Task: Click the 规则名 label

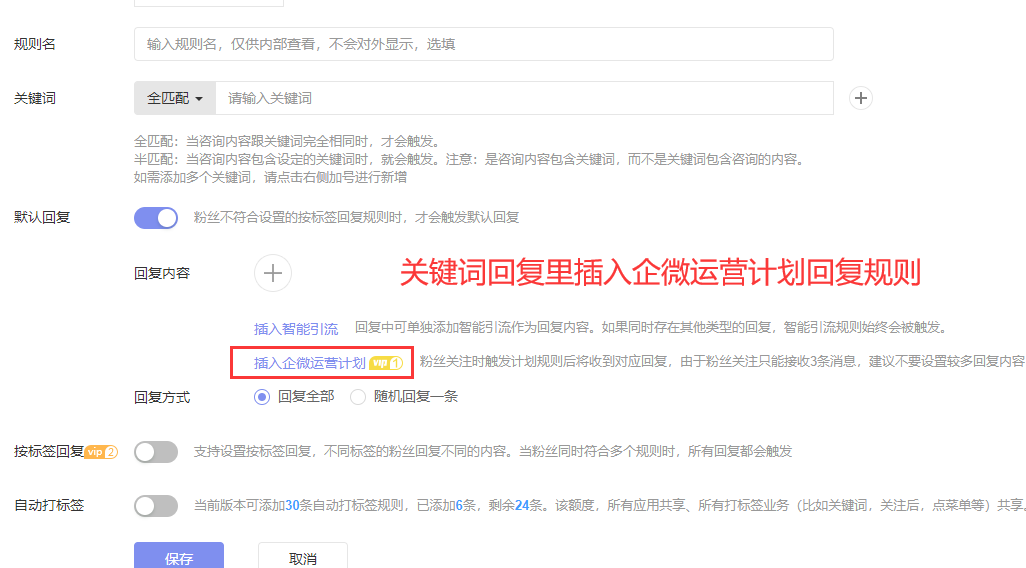Action: 35,44
